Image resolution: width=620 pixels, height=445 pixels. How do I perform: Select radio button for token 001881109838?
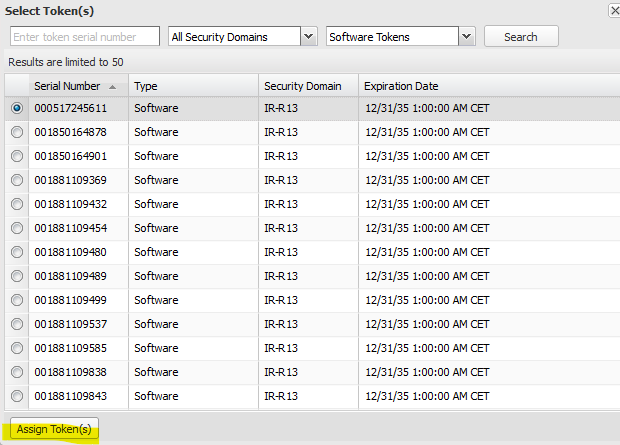[17, 372]
